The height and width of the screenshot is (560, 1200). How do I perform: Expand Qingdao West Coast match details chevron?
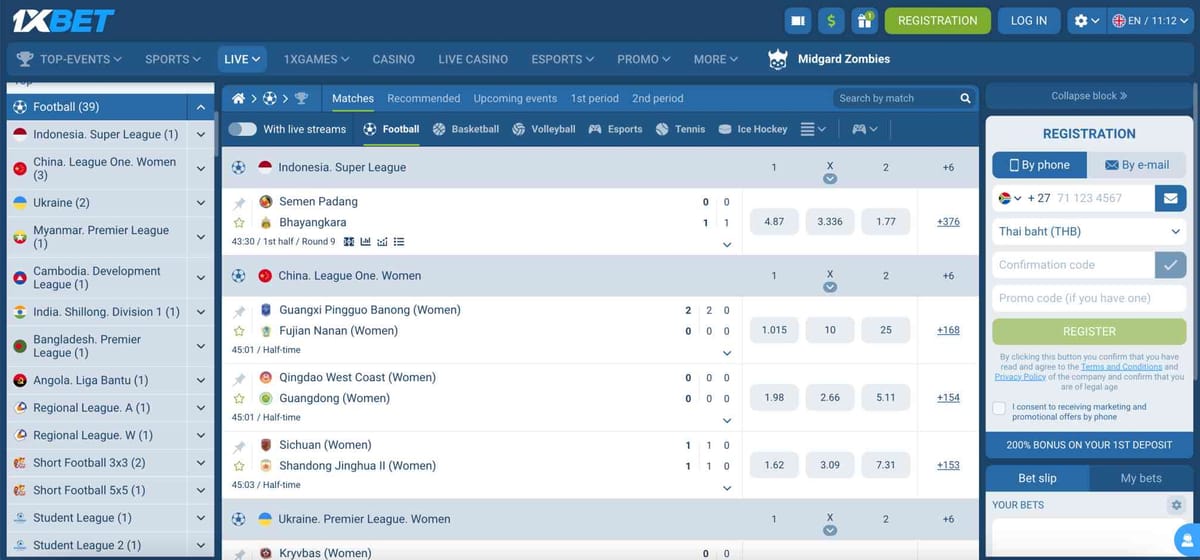727,420
